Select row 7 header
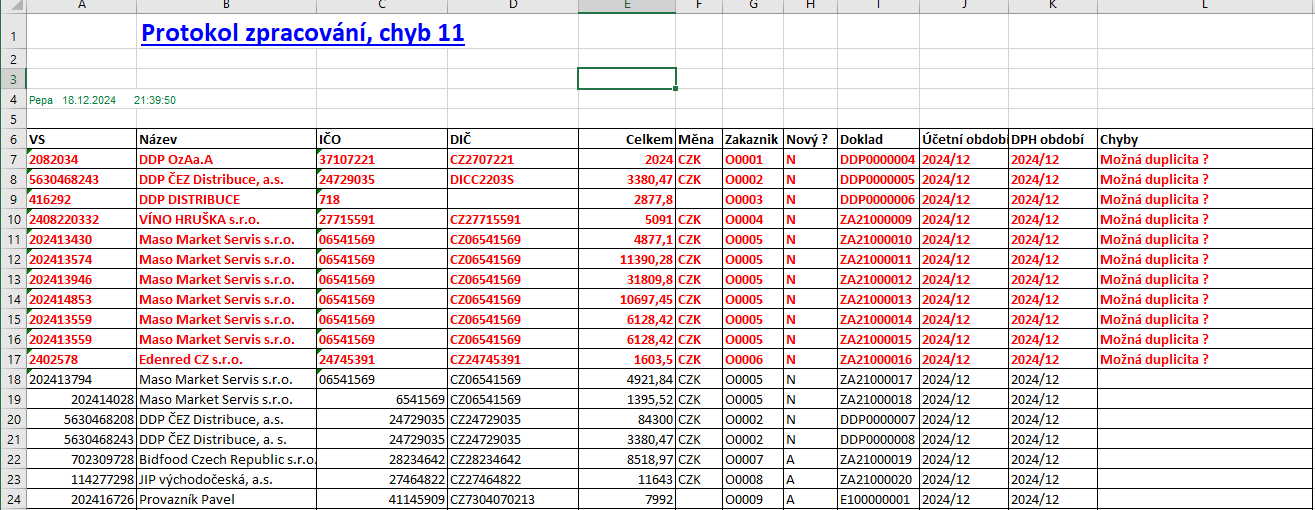Image resolution: width=1315 pixels, height=510 pixels. (13, 159)
